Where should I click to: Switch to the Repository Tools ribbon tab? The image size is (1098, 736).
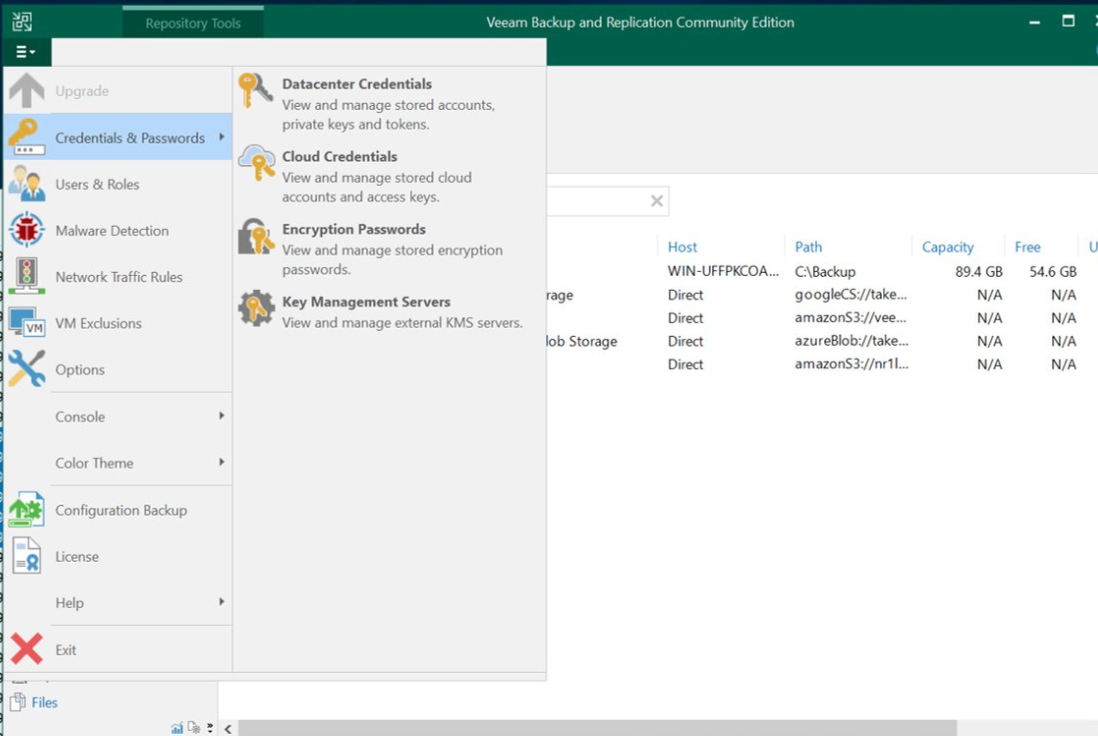pos(193,22)
